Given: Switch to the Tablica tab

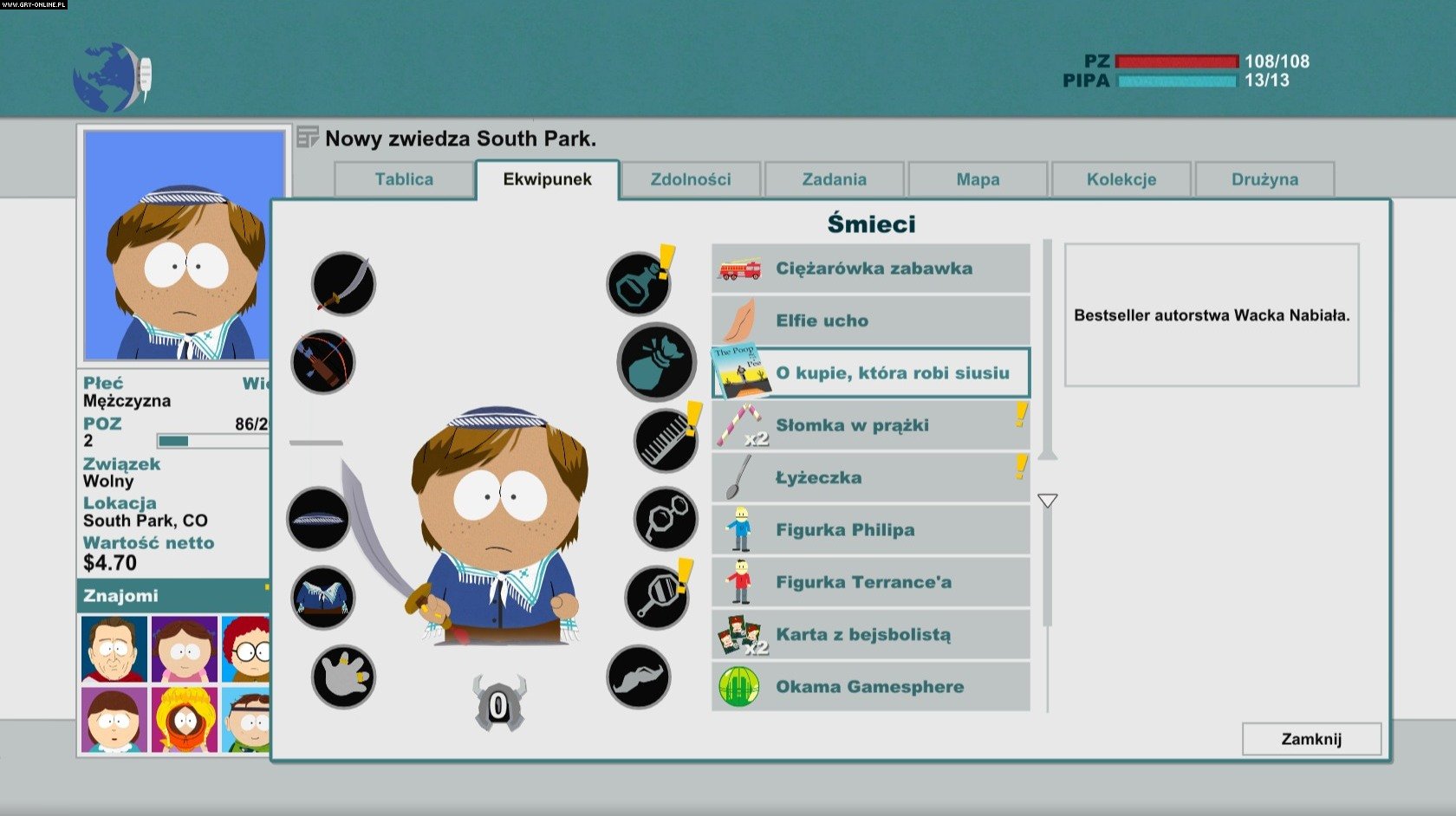Looking at the screenshot, I should (x=404, y=179).
